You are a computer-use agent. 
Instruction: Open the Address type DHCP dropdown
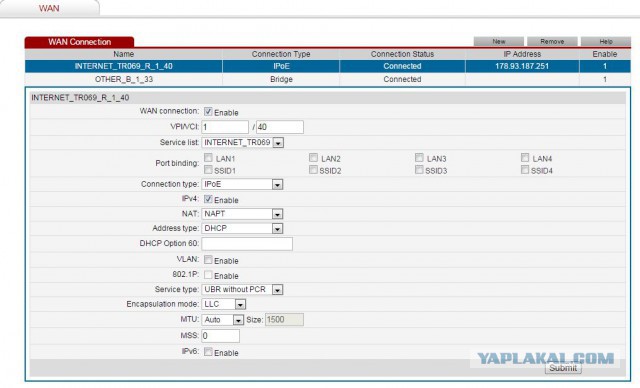pyautogui.click(x=242, y=228)
